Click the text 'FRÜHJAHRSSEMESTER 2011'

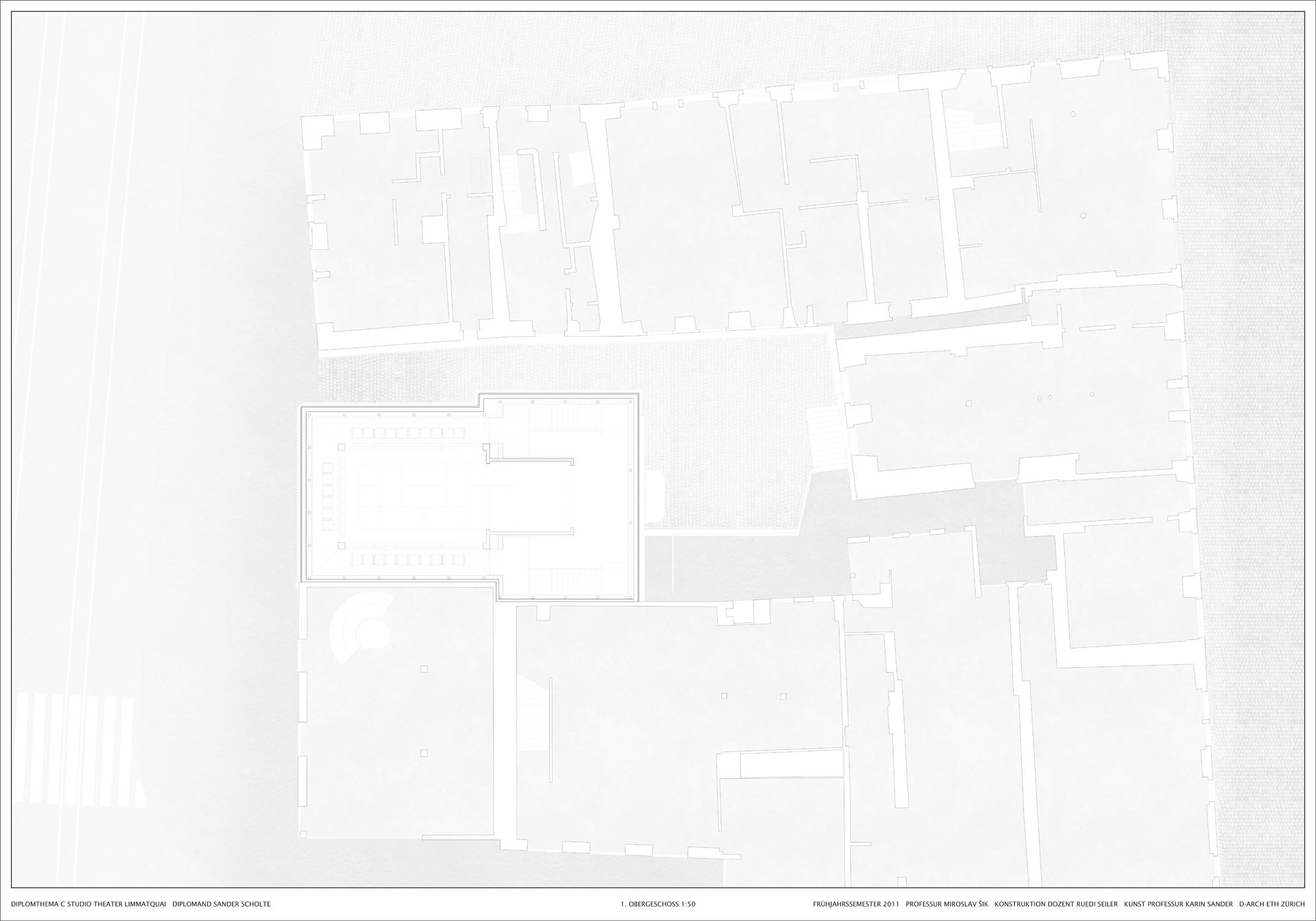pos(855,905)
